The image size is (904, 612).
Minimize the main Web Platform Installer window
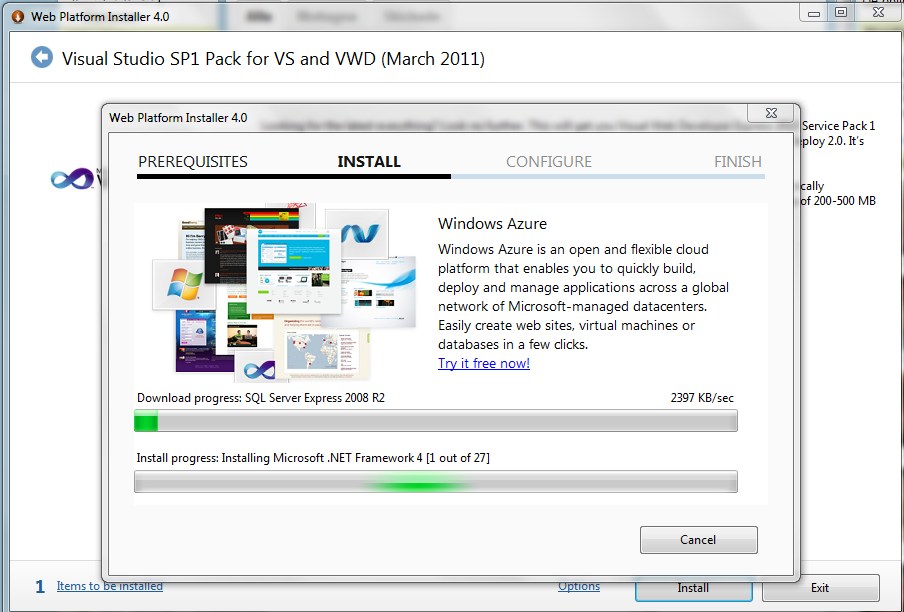[814, 13]
